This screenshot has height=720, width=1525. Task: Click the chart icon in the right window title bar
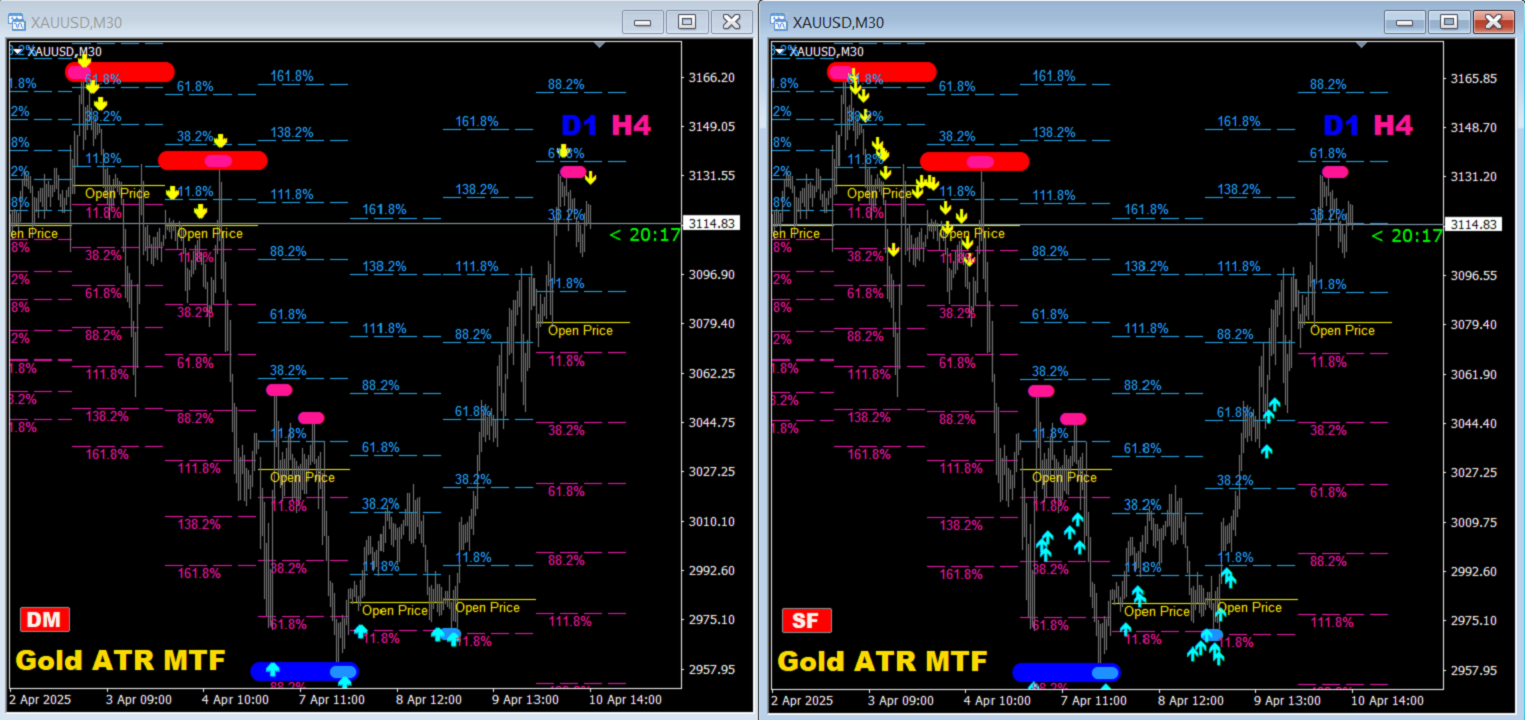coord(779,22)
